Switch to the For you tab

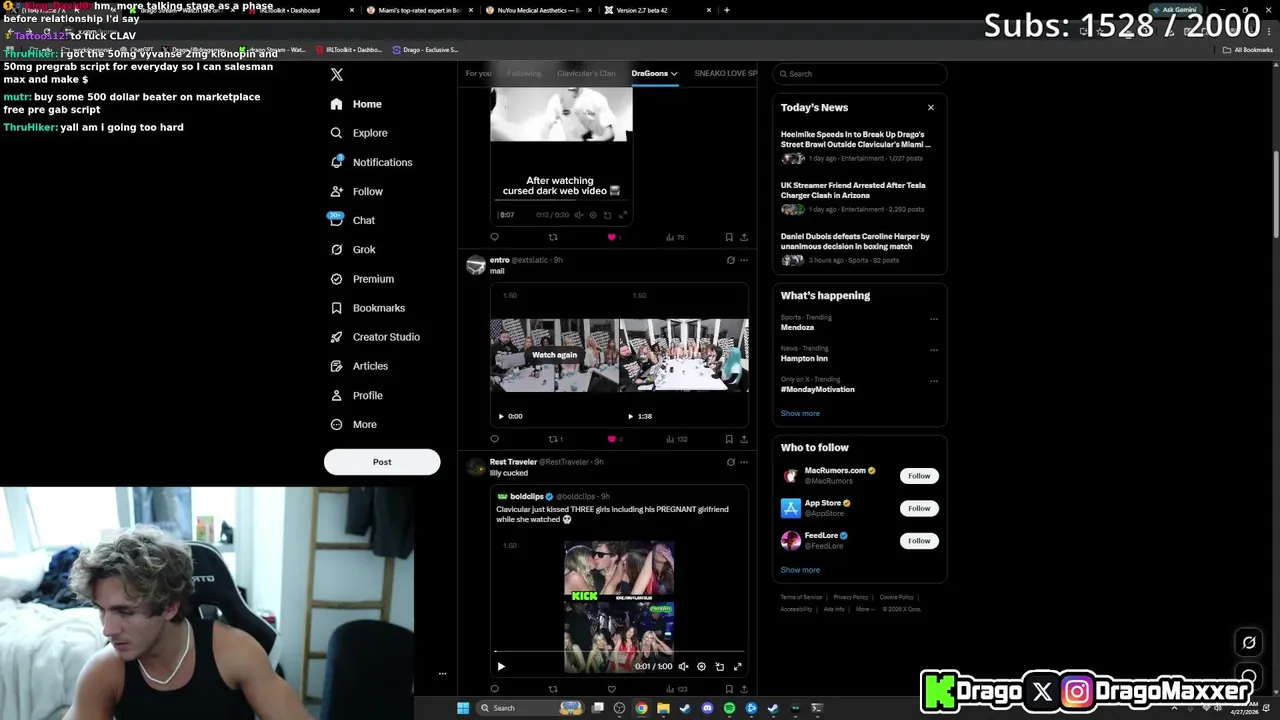tap(478, 73)
